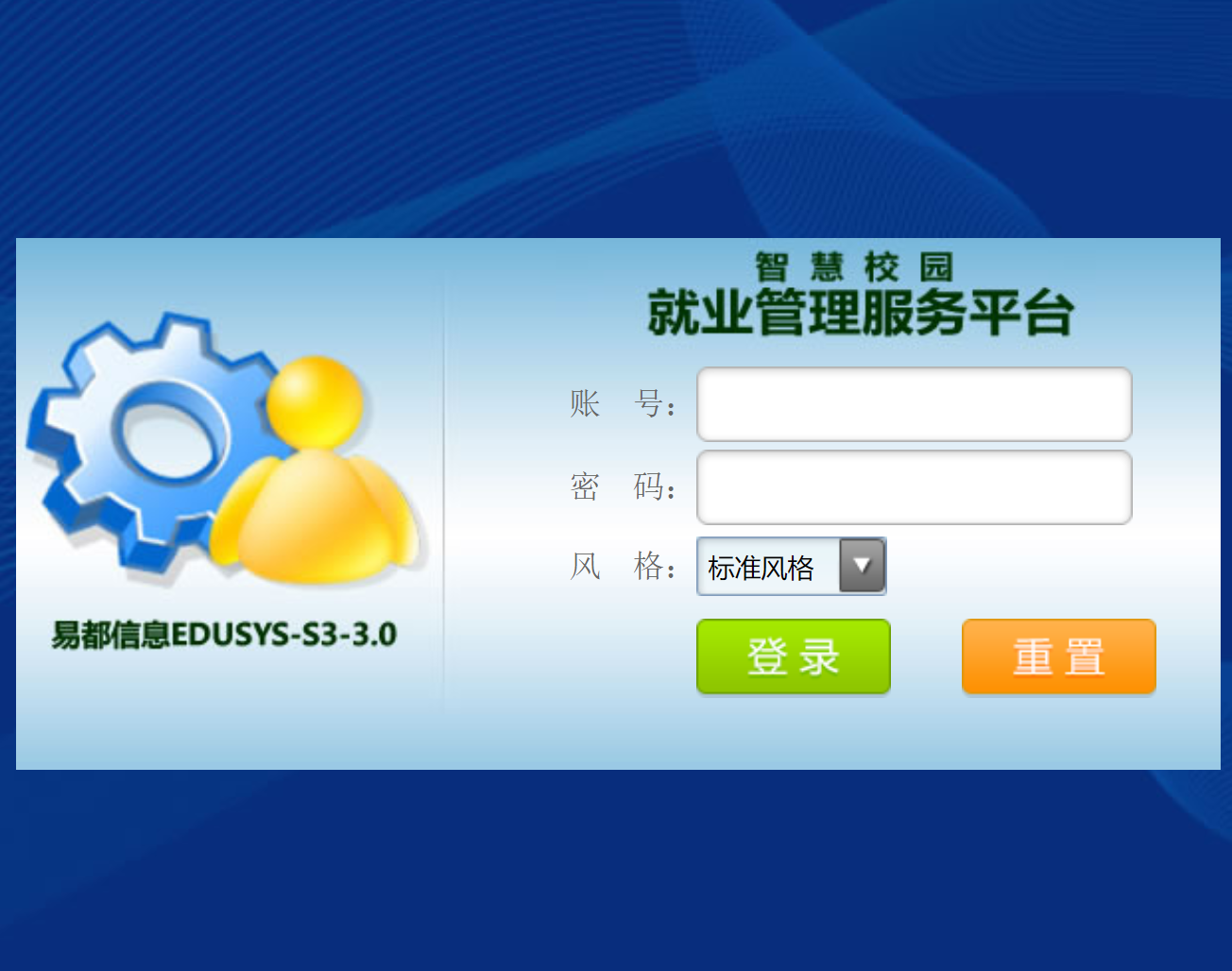Click the 智慧校园 heading text

(854, 267)
